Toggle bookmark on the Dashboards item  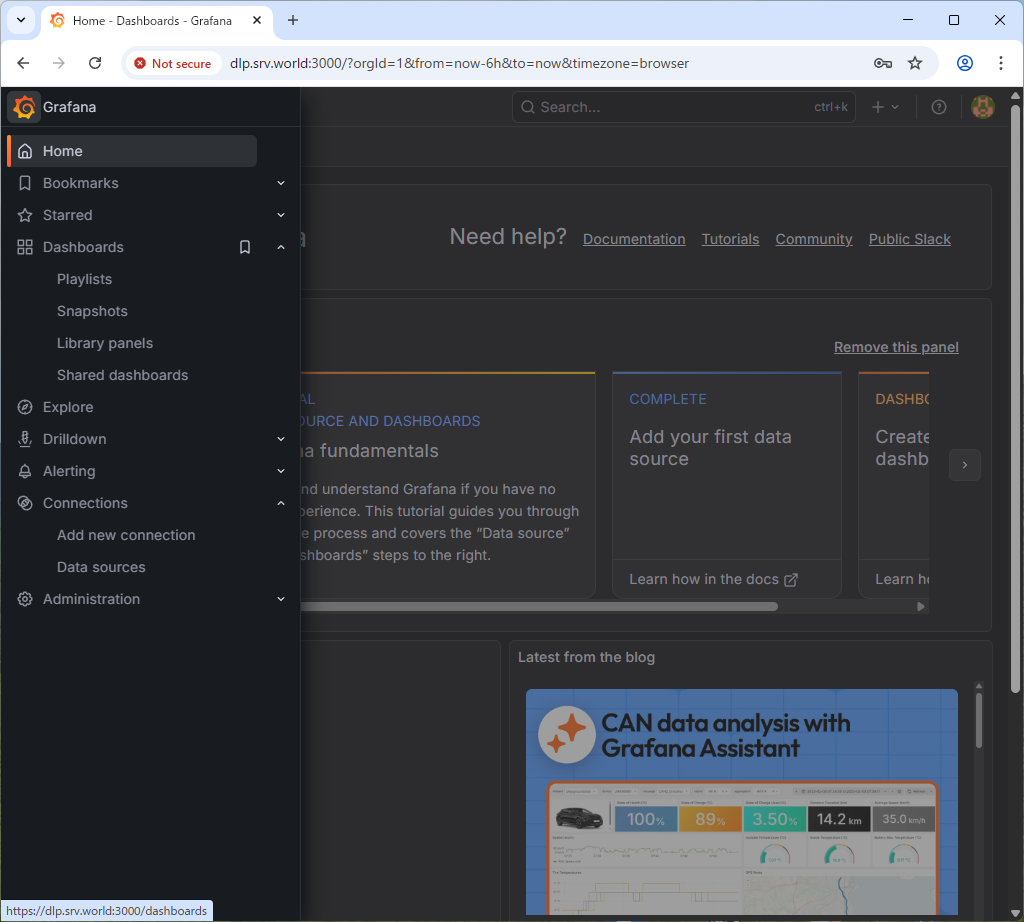click(245, 247)
